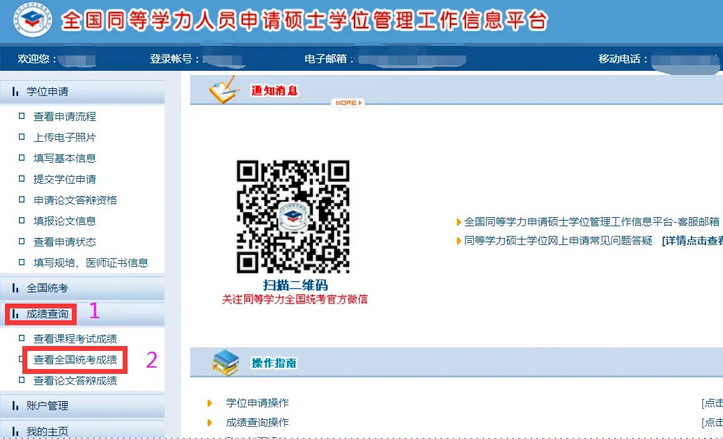This screenshot has width=723, height=439.
Task: Click the 登录帐号 label in header bar
Action: (x=174, y=59)
